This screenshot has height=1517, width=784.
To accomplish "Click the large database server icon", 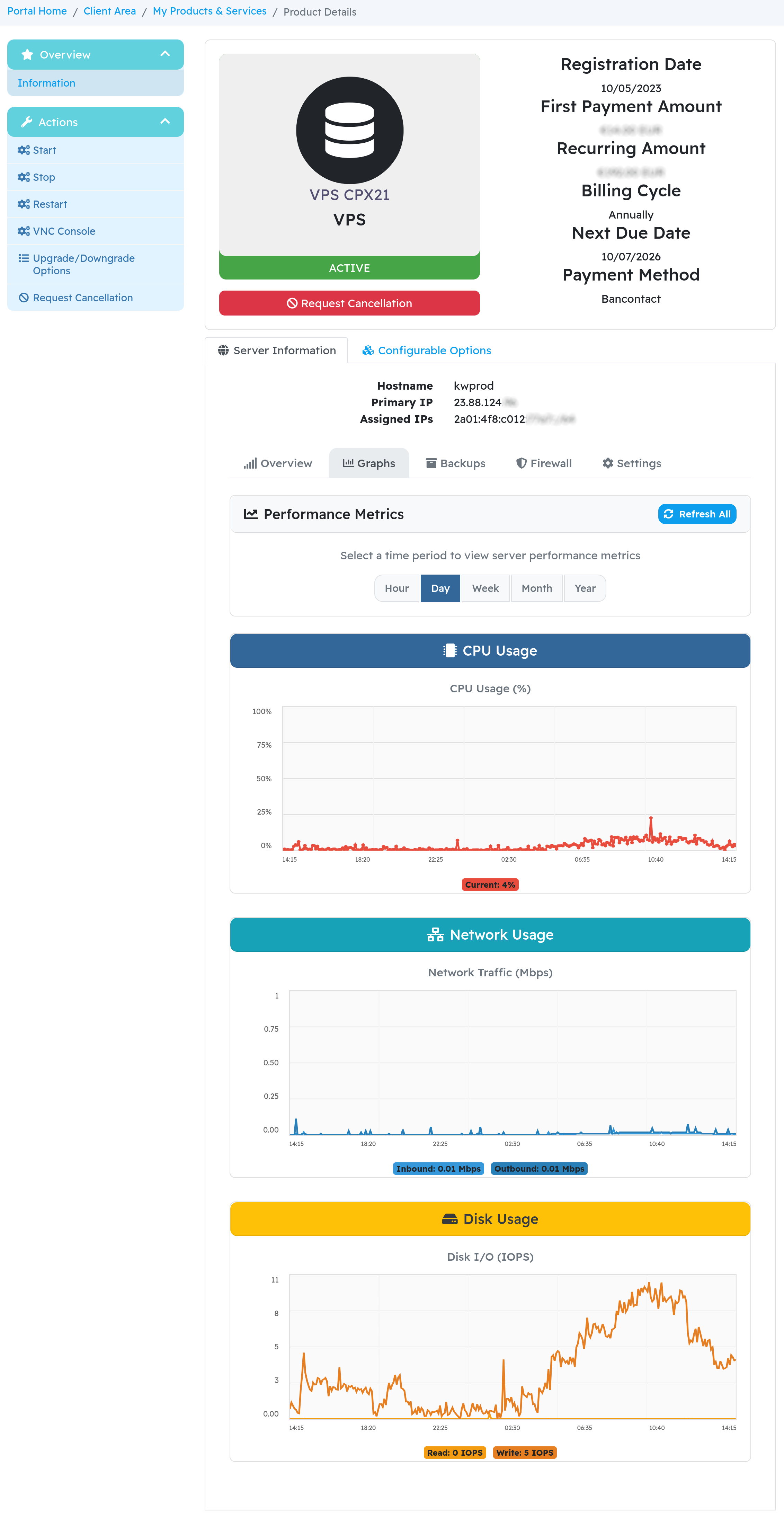I will tap(350, 130).
